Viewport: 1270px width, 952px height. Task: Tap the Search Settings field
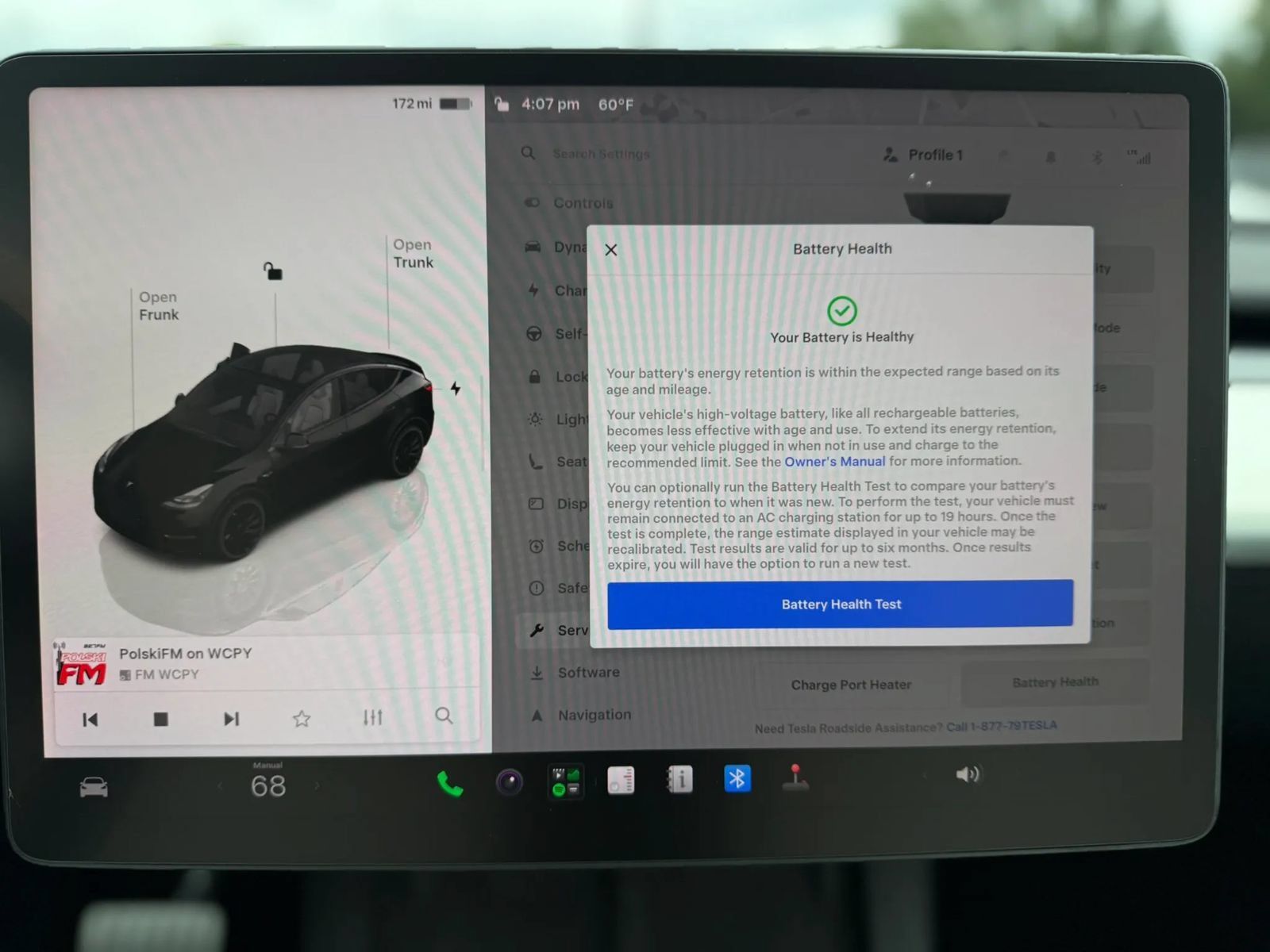pyautogui.click(x=602, y=154)
